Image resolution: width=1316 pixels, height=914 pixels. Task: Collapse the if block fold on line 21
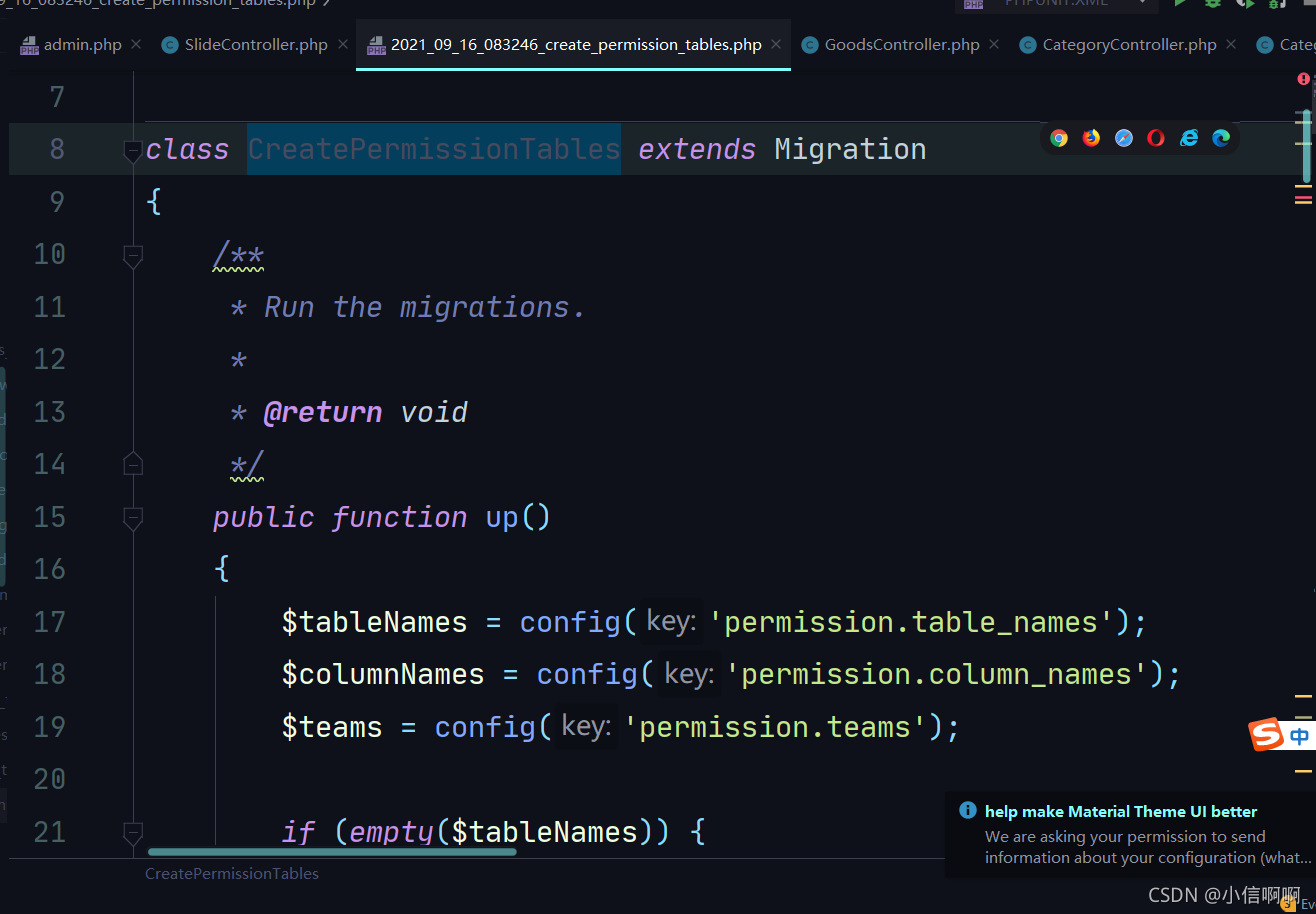(x=132, y=832)
